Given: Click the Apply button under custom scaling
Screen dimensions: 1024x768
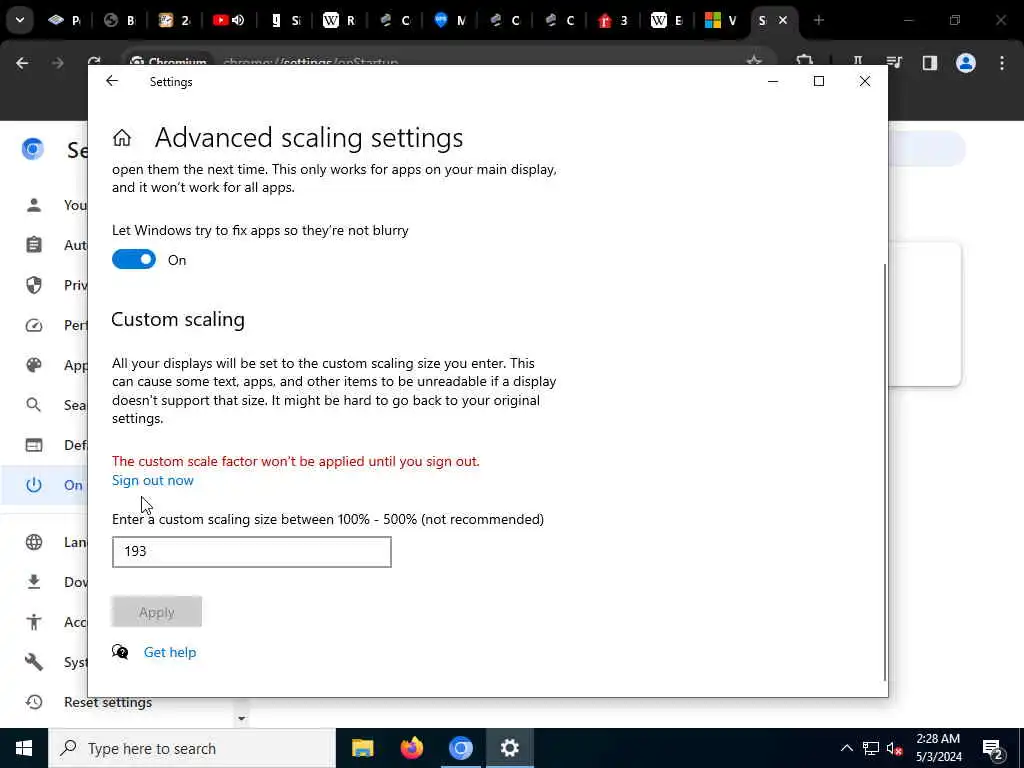Looking at the screenshot, I should click(157, 612).
